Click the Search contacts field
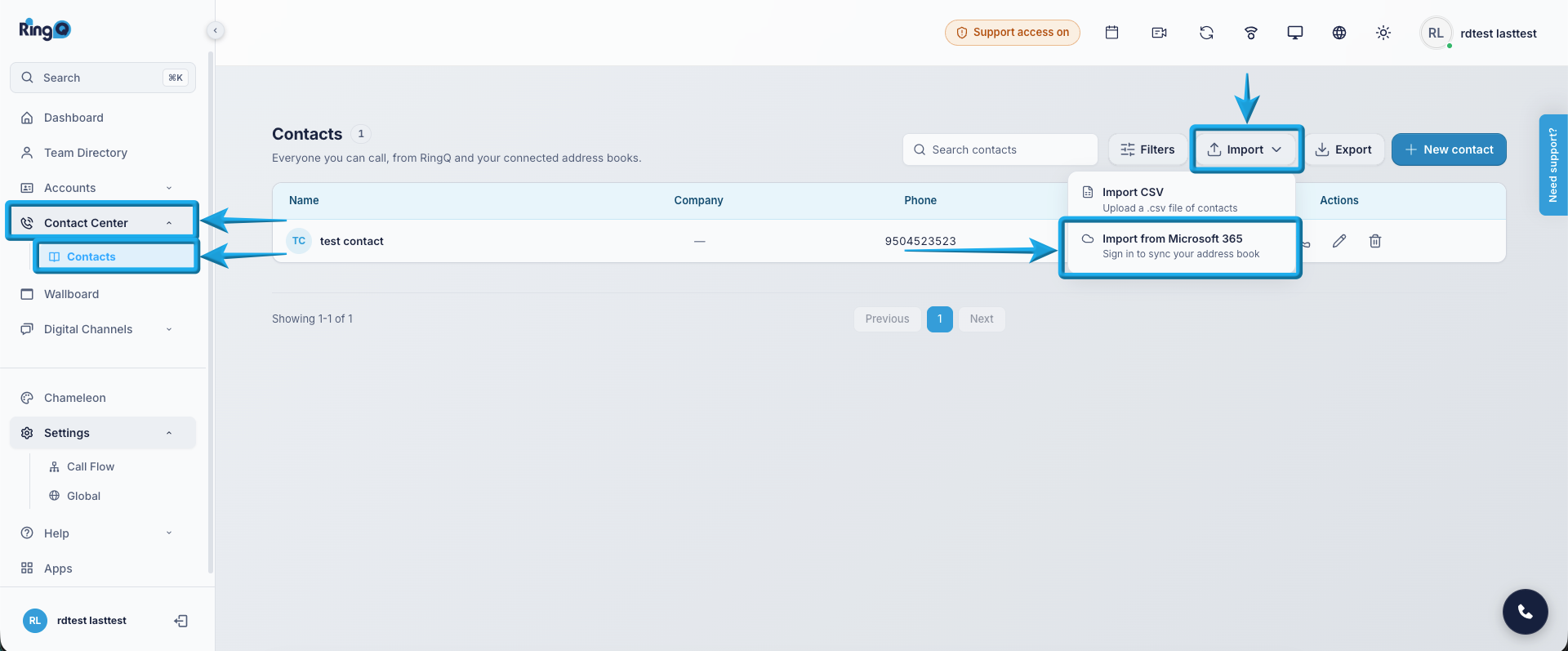 (x=1000, y=149)
